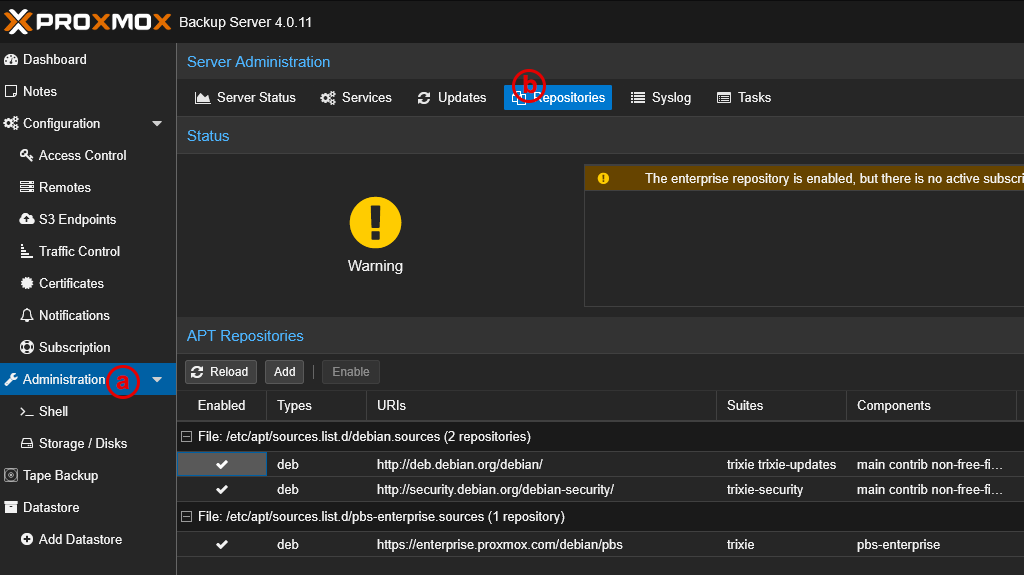Switch to the Syslog tab

coord(661,98)
